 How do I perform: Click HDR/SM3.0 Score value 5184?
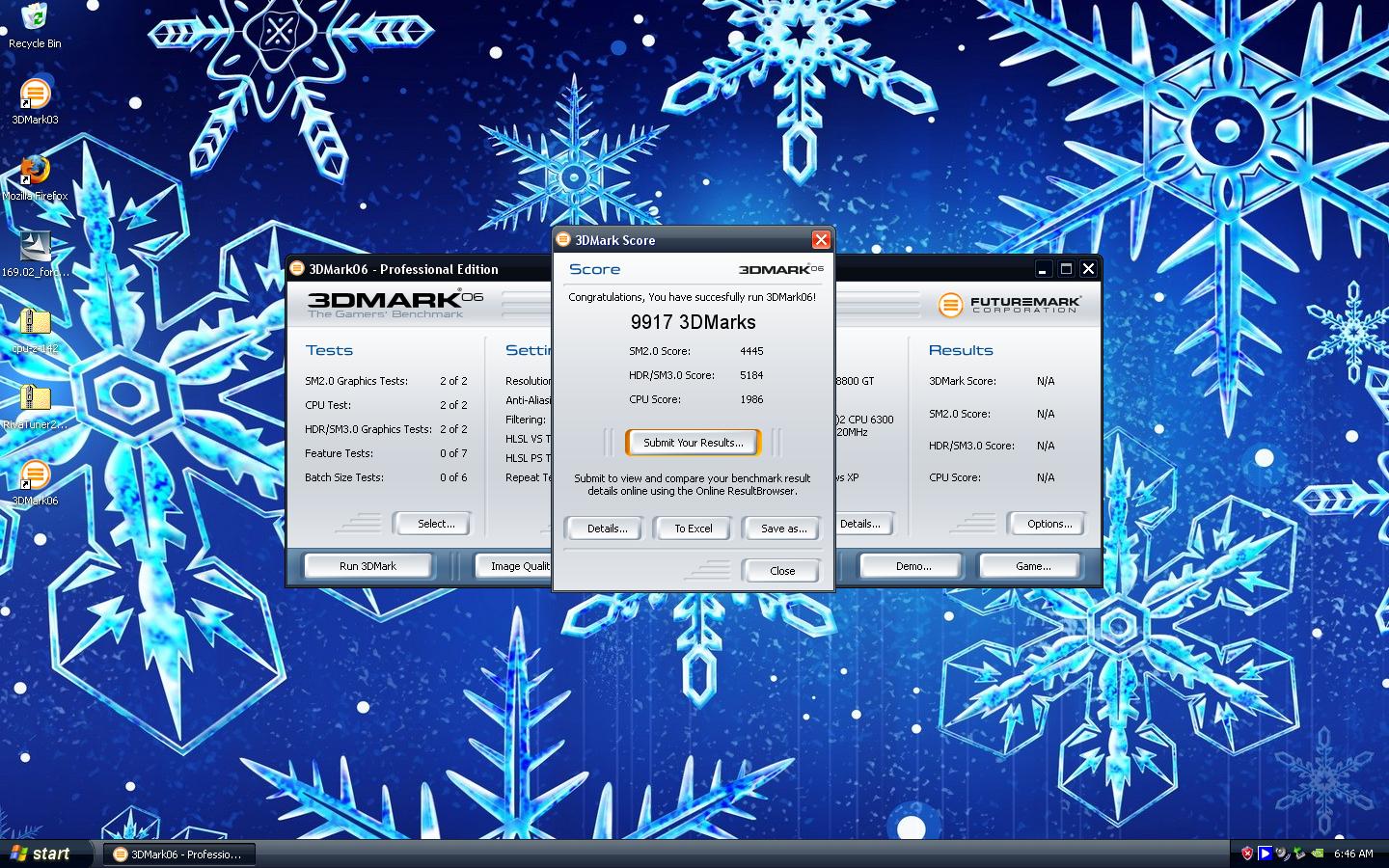coord(751,375)
